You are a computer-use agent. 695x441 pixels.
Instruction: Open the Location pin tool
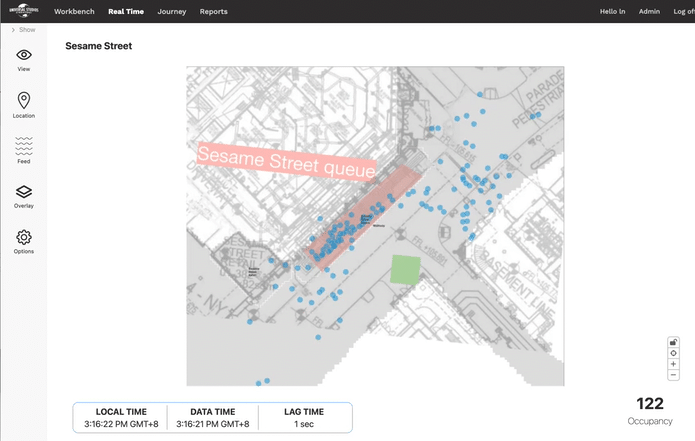click(24, 100)
